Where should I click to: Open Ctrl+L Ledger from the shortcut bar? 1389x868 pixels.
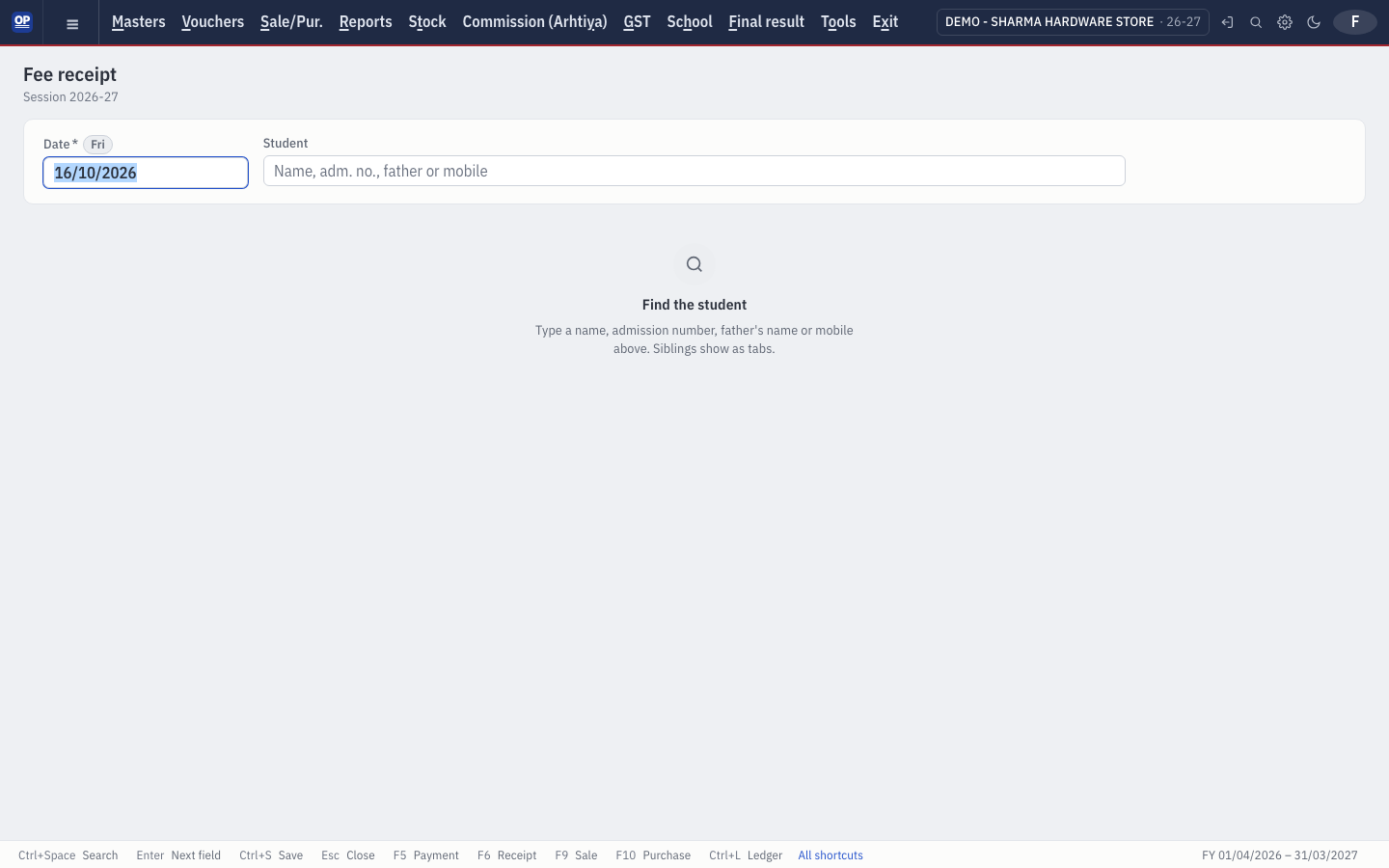[746, 855]
